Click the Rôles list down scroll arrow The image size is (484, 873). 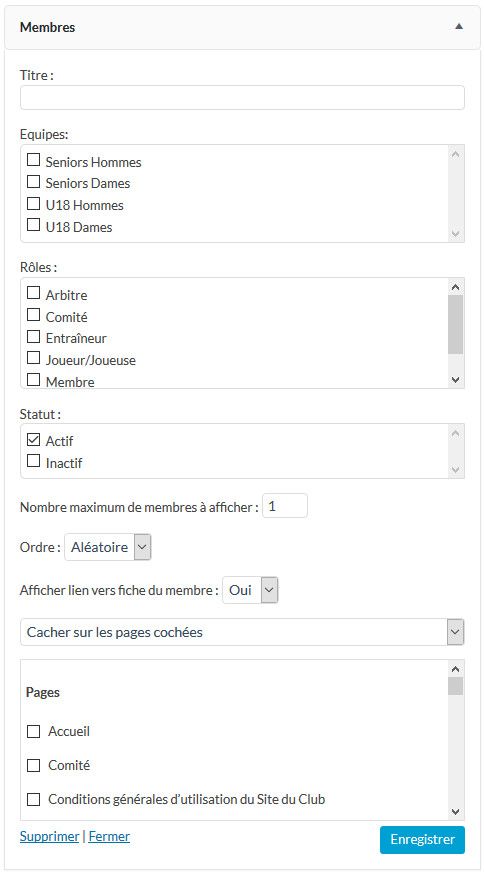click(x=455, y=380)
